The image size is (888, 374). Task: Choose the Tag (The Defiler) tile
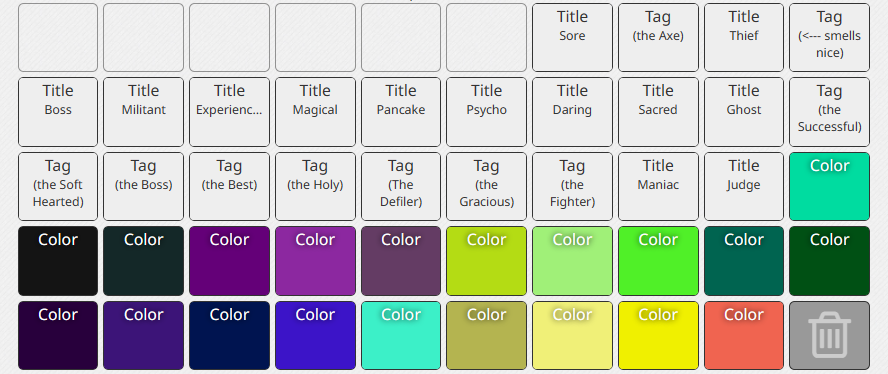pyautogui.click(x=400, y=186)
